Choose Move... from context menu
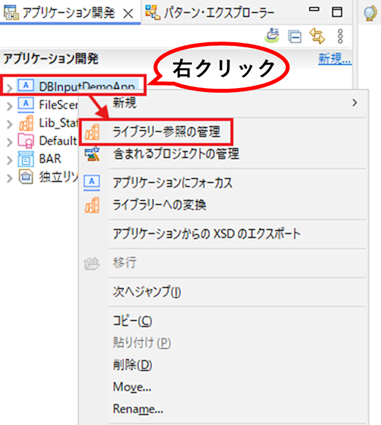This screenshot has width=381, height=425. [223, 387]
